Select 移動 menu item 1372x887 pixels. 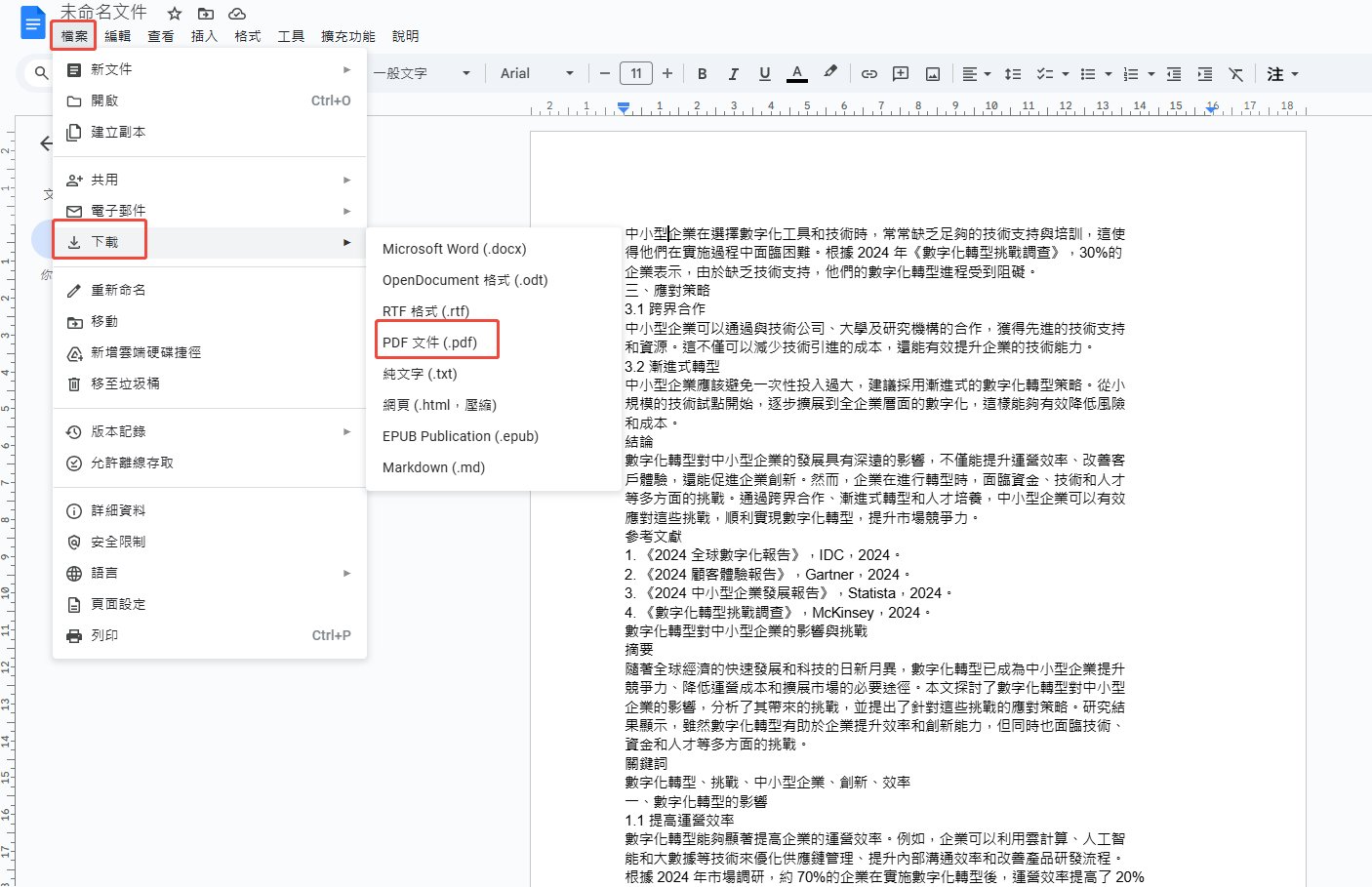210,321
